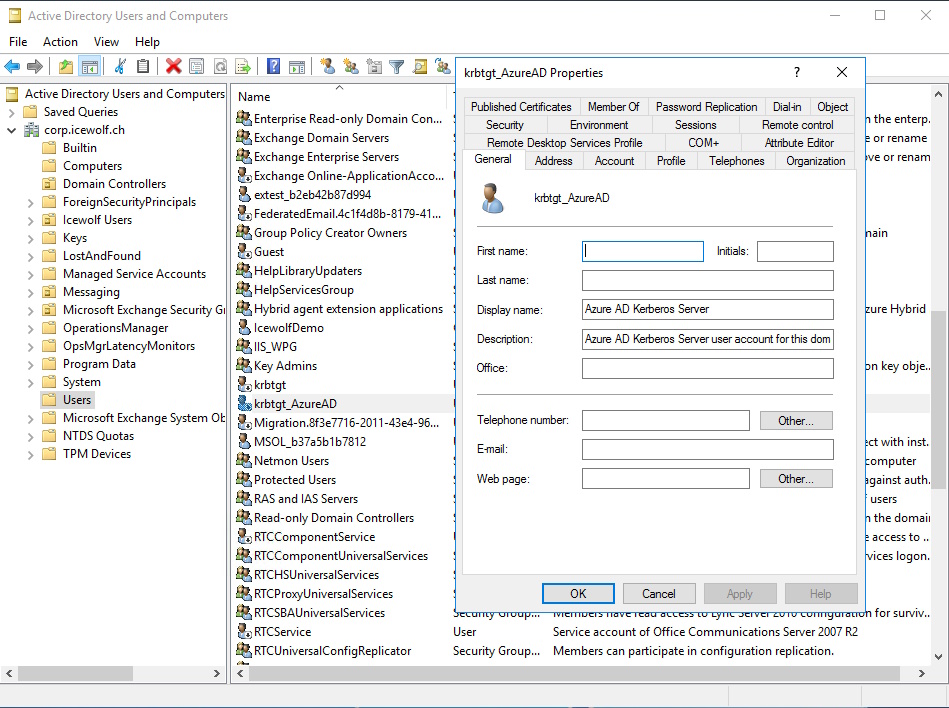Switch to the Organization tab

pyautogui.click(x=816, y=161)
